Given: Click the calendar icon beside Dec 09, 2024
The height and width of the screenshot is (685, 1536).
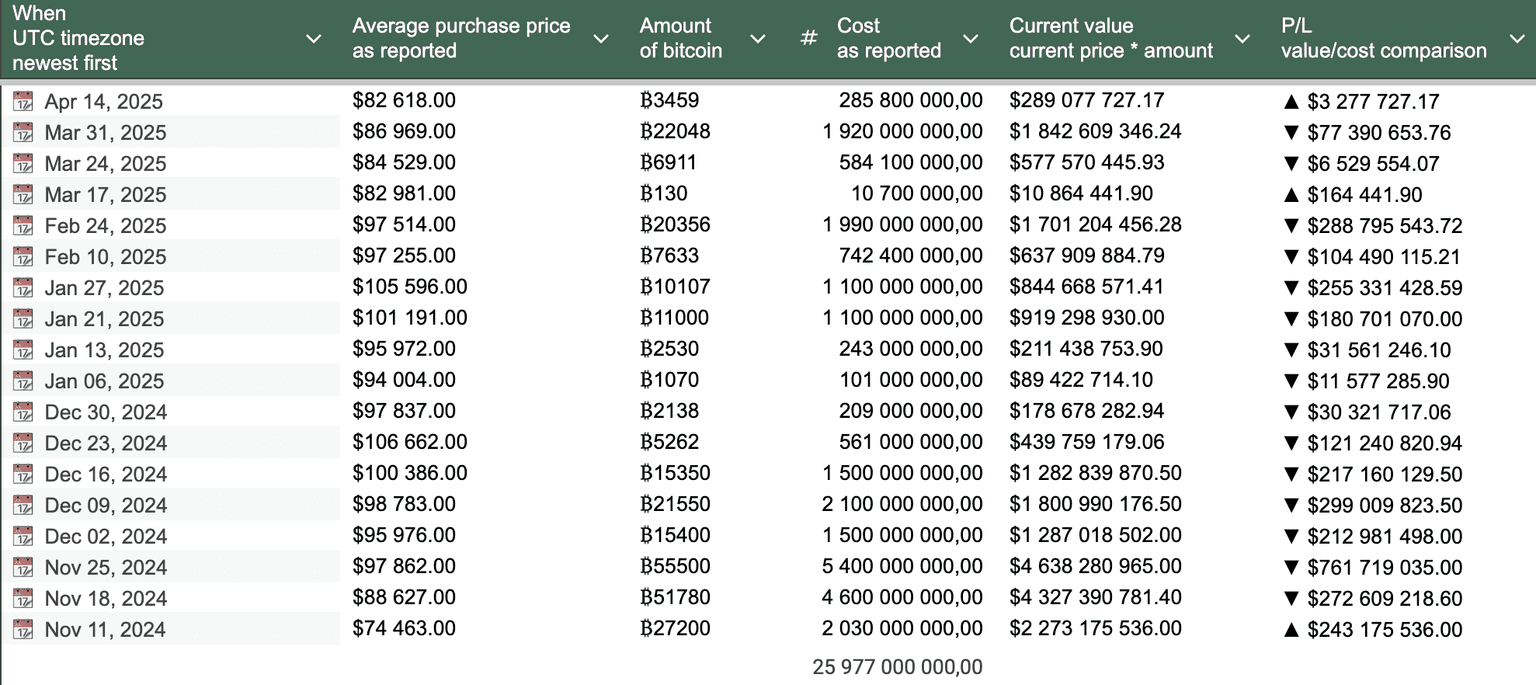Looking at the screenshot, I should (23, 504).
